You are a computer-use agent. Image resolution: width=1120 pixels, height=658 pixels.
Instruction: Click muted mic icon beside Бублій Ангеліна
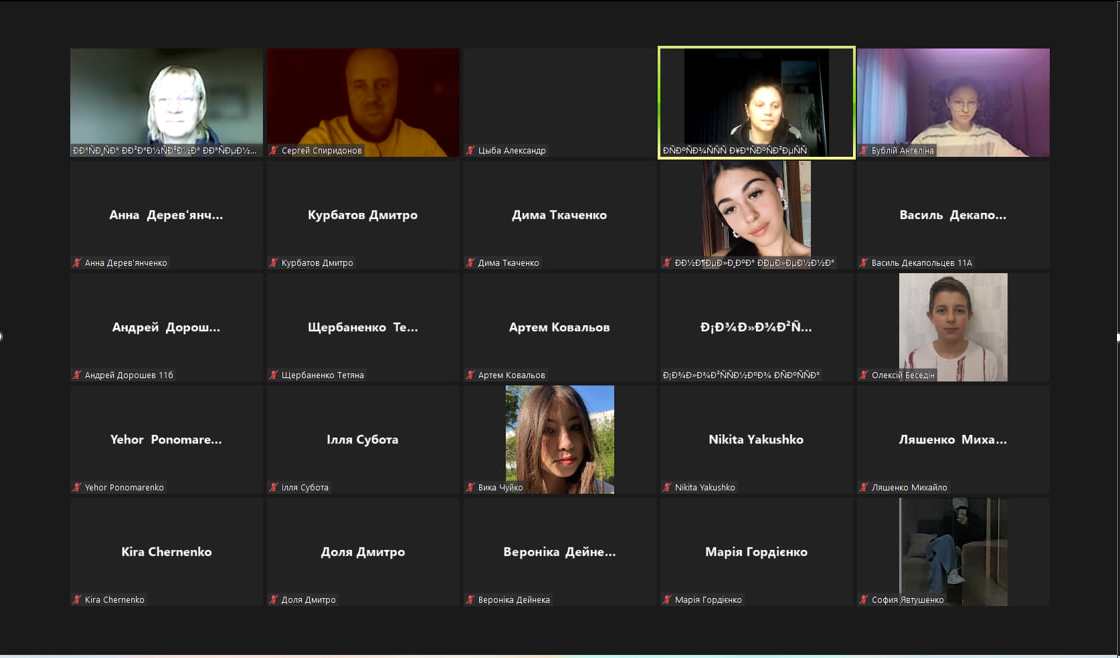tap(864, 151)
